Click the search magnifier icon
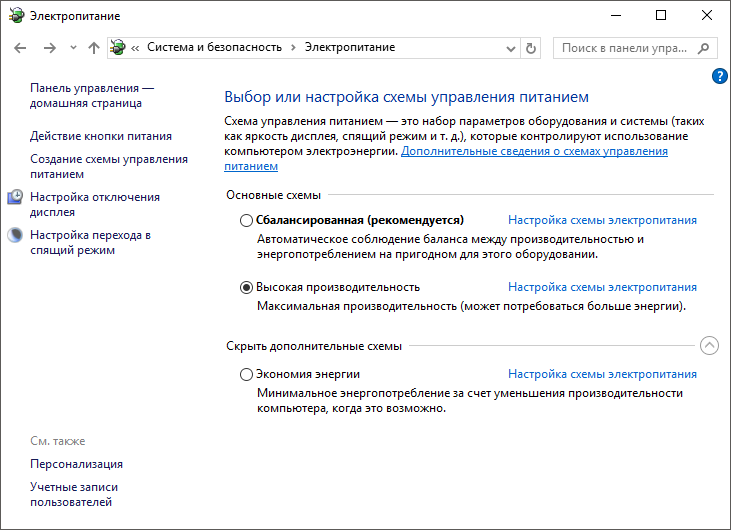 [x=704, y=48]
